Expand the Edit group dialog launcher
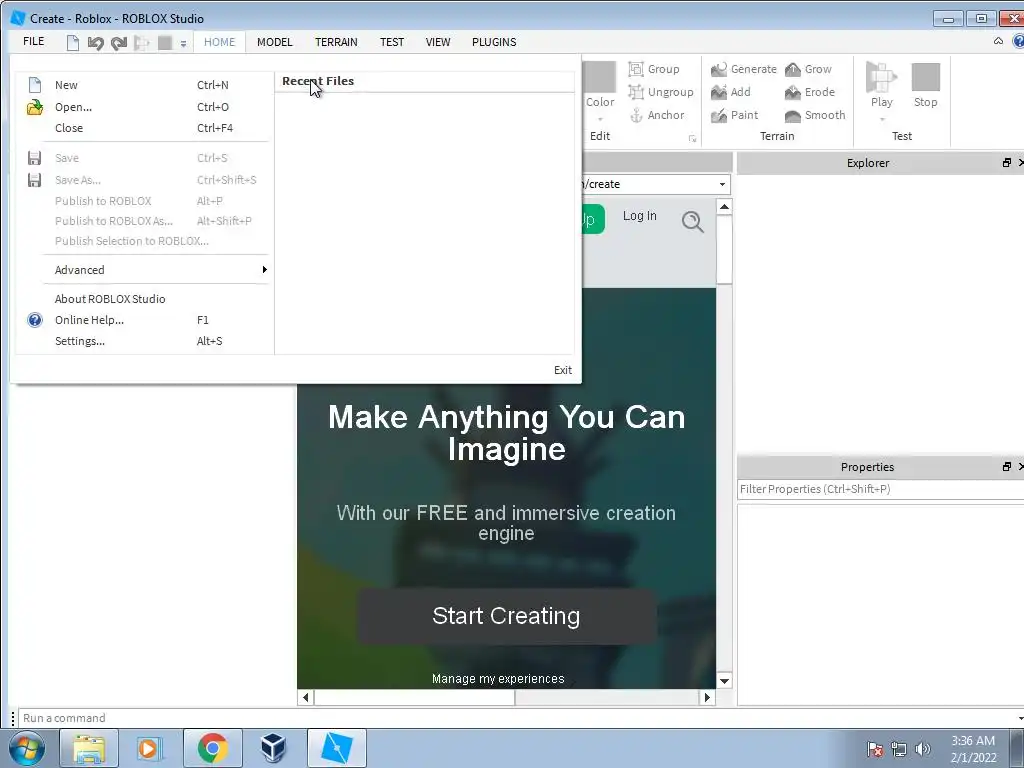 click(x=692, y=138)
